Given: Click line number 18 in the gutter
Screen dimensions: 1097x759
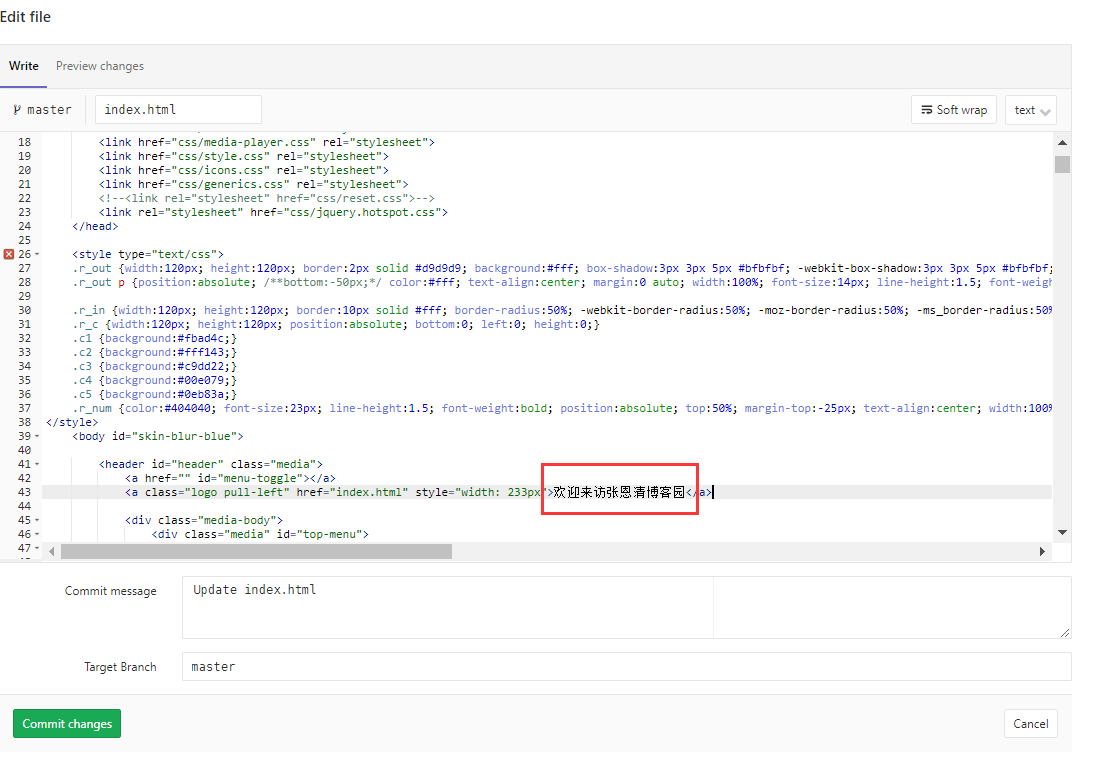Looking at the screenshot, I should click(x=23, y=141).
